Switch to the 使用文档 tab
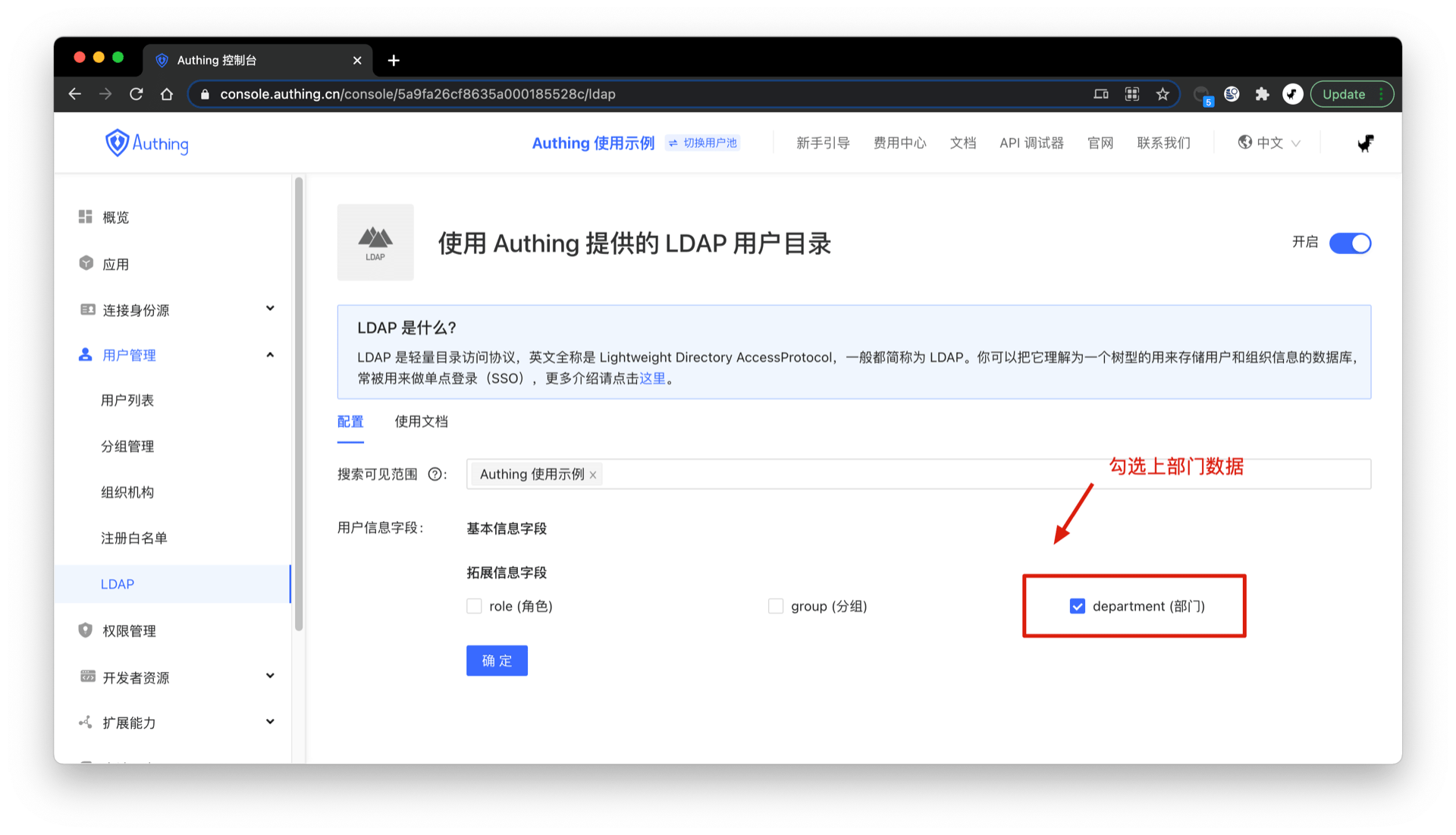 (x=421, y=422)
